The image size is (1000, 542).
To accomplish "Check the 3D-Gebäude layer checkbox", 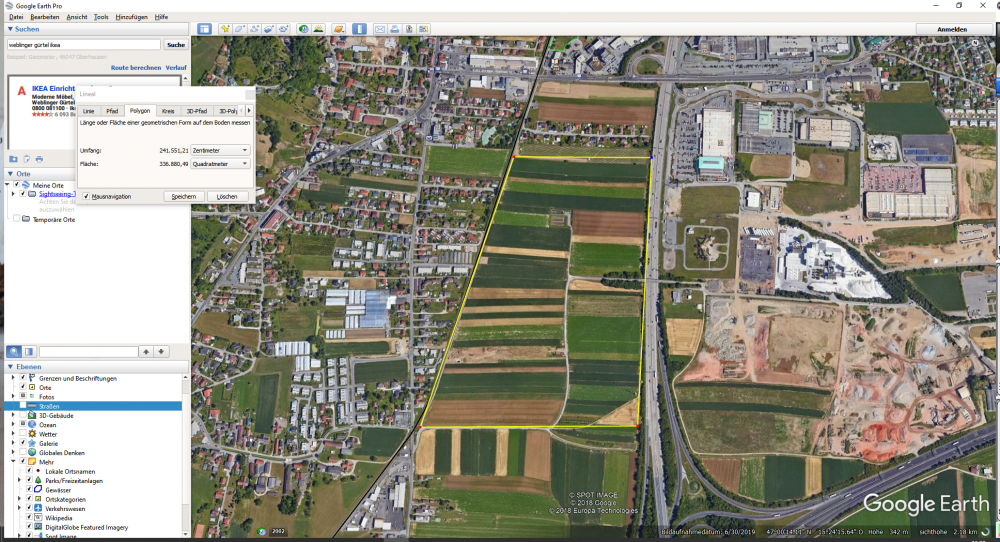I will point(23,415).
